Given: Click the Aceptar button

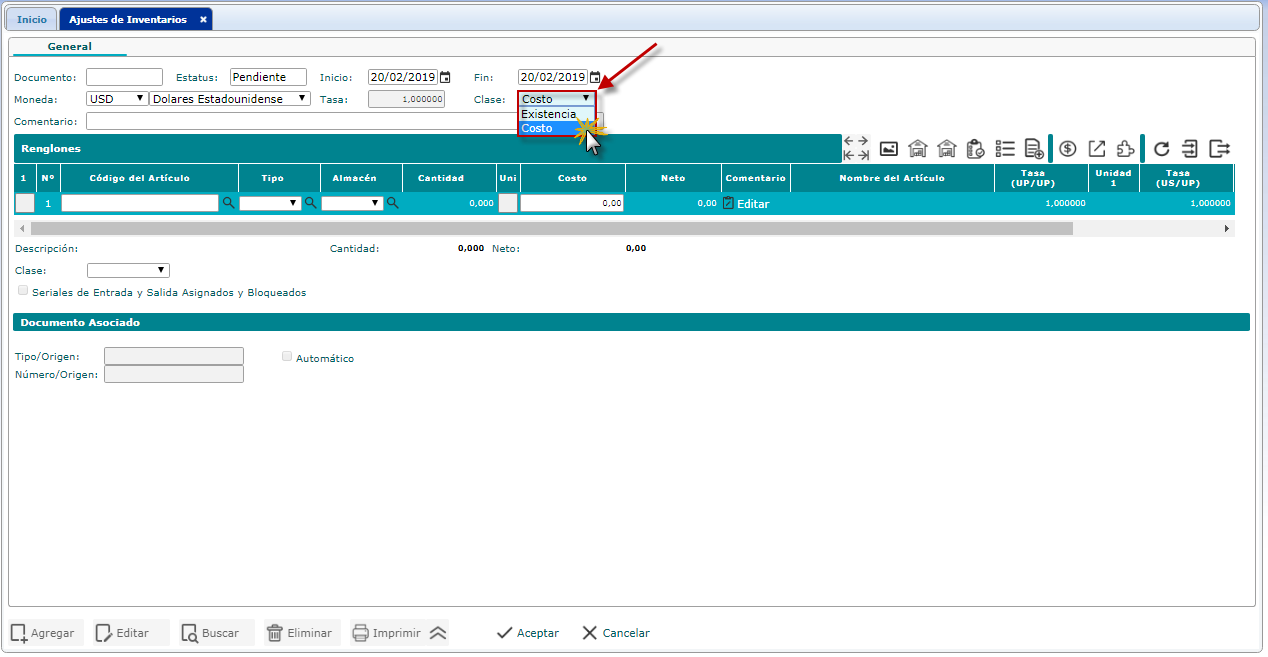Looking at the screenshot, I should (x=528, y=633).
